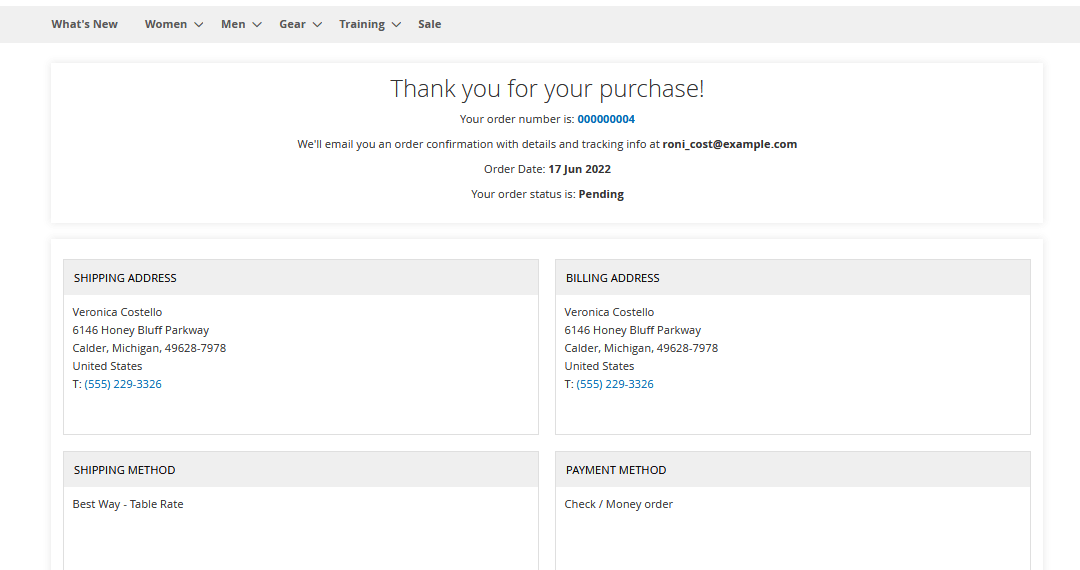Viewport: 1080px width, 570px height.
Task: Click the shipping address phone number link
Action: click(123, 384)
